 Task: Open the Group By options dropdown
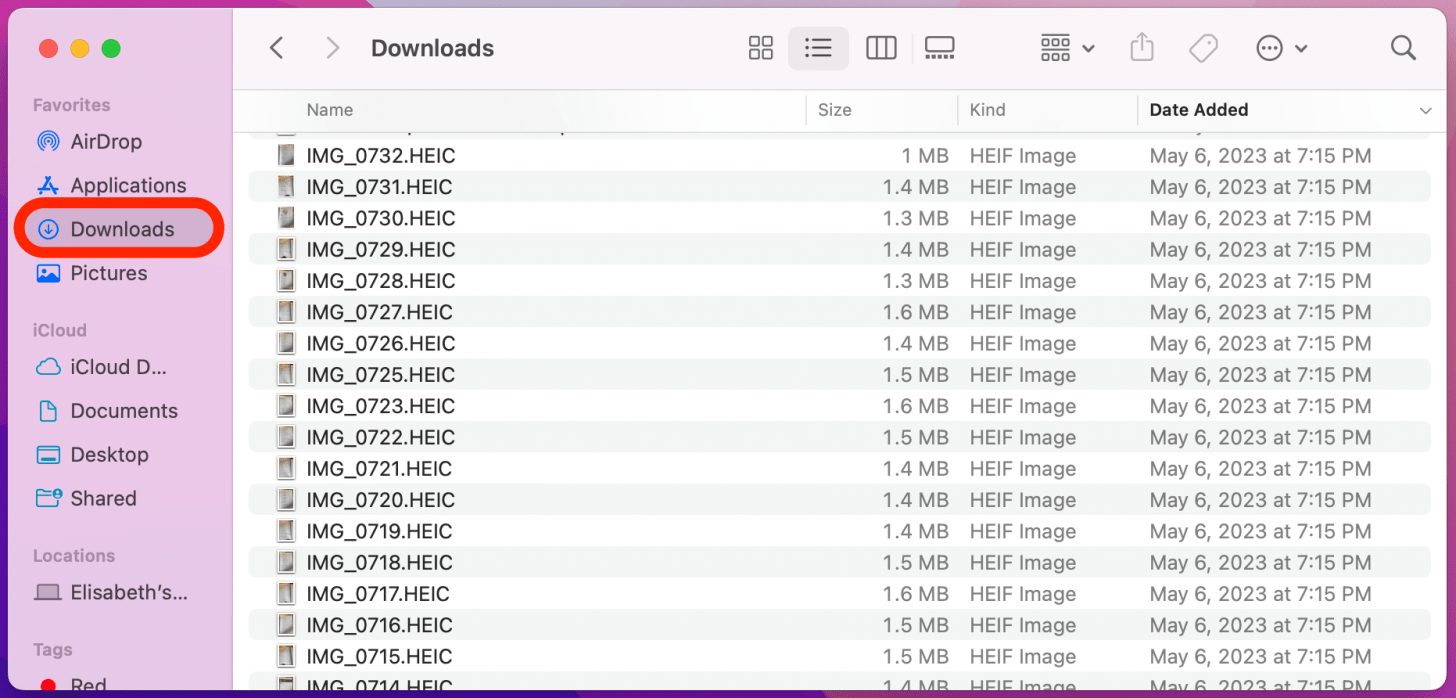(1067, 48)
